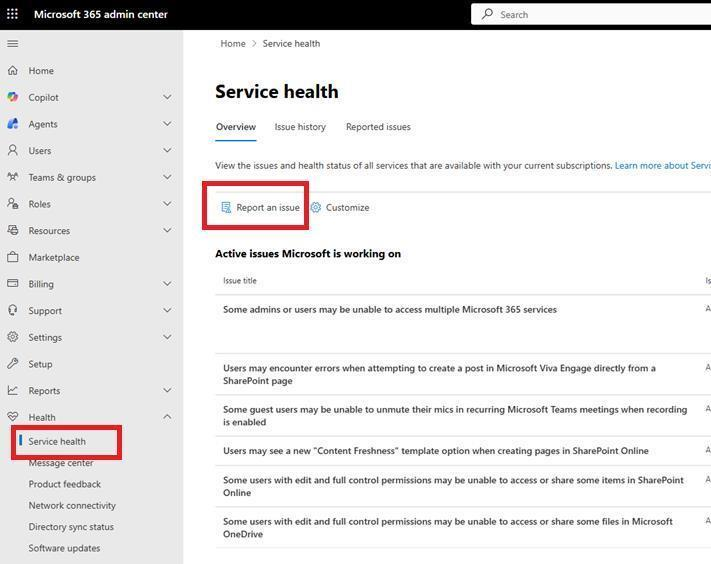Click the Report an issue button

pyautogui.click(x=260, y=208)
